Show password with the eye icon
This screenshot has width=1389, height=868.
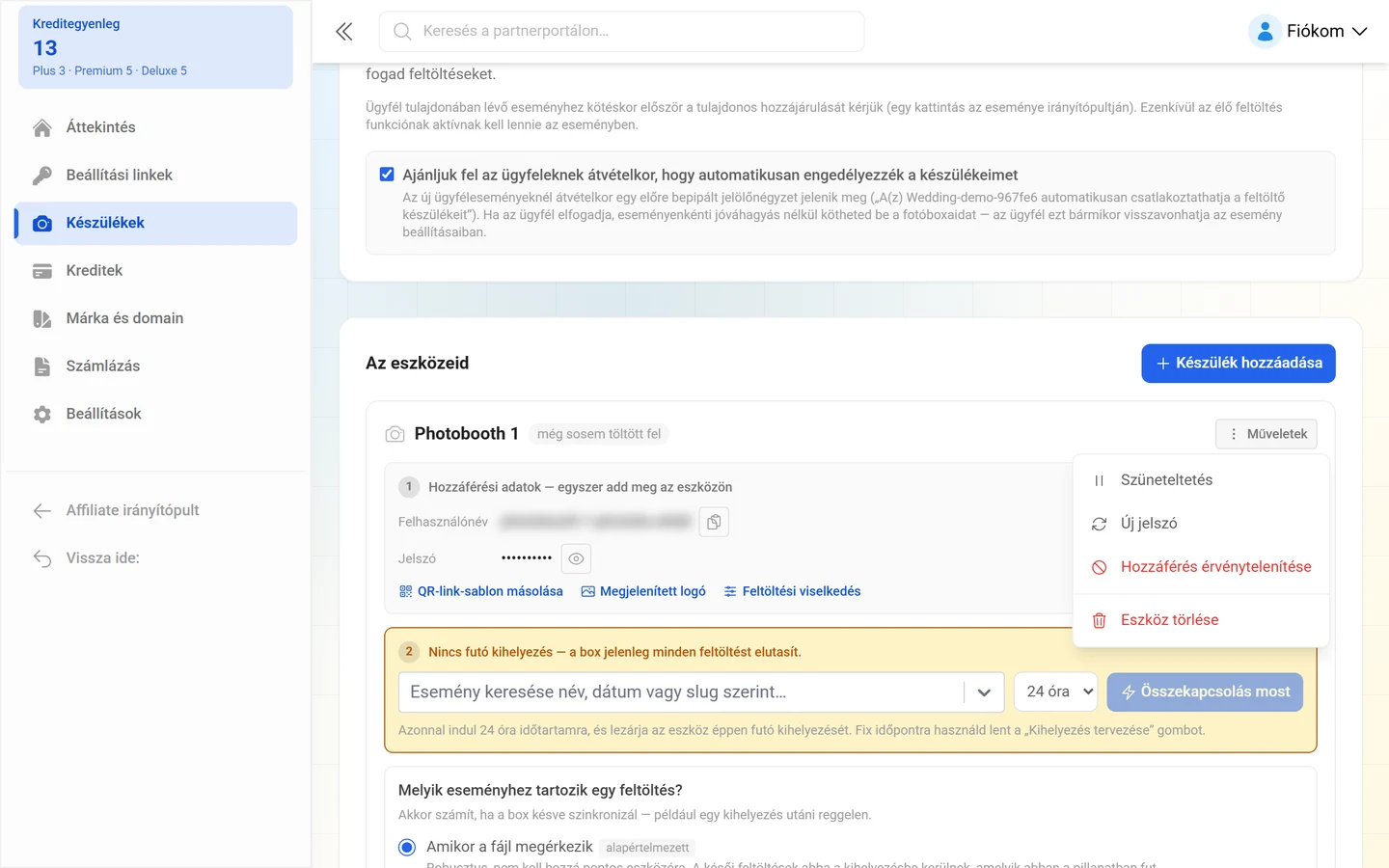(x=576, y=558)
